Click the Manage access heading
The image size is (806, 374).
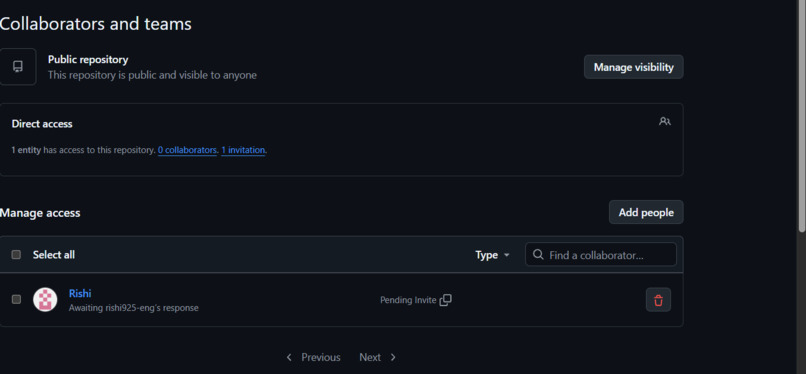pos(40,213)
